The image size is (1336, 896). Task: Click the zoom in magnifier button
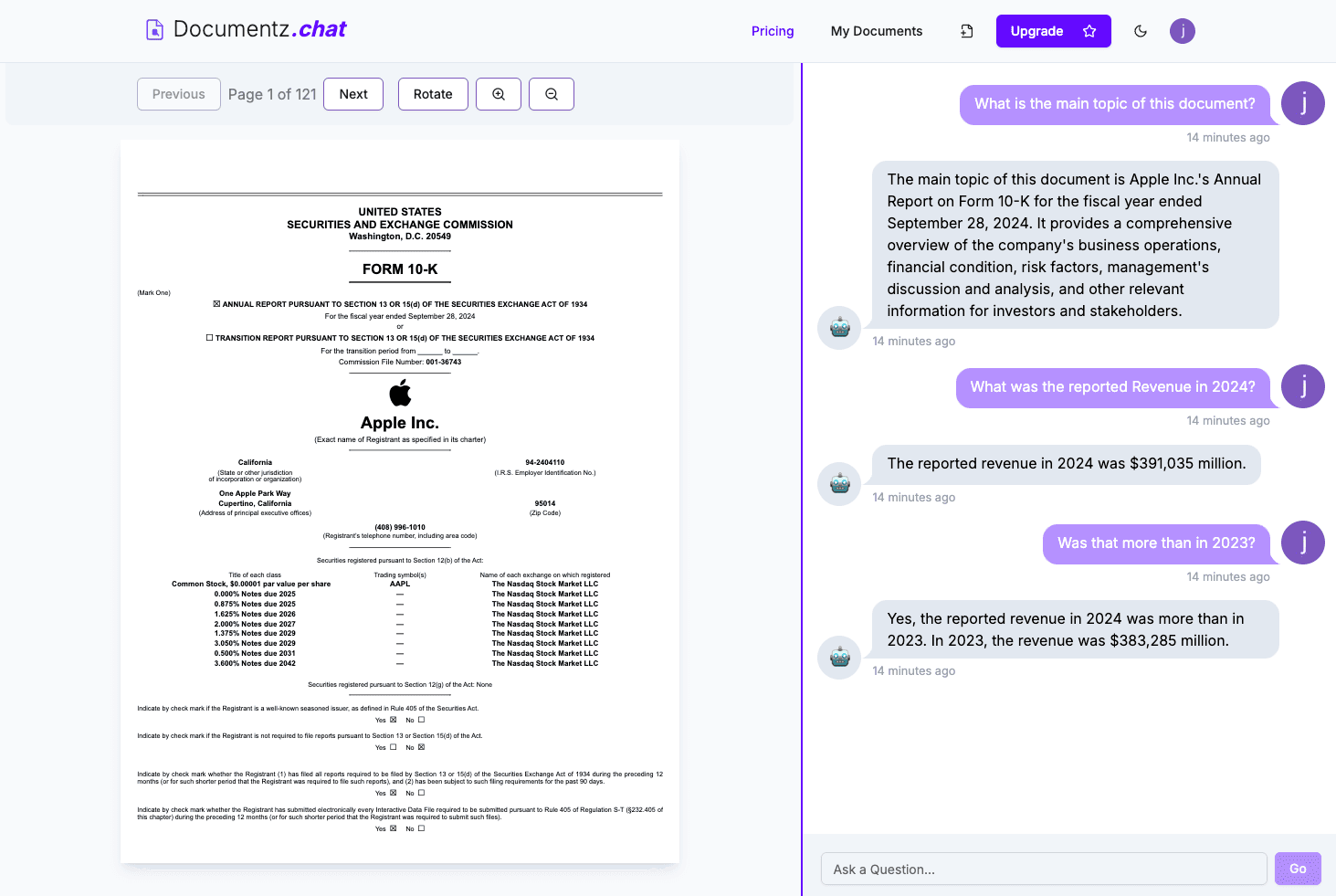(499, 94)
